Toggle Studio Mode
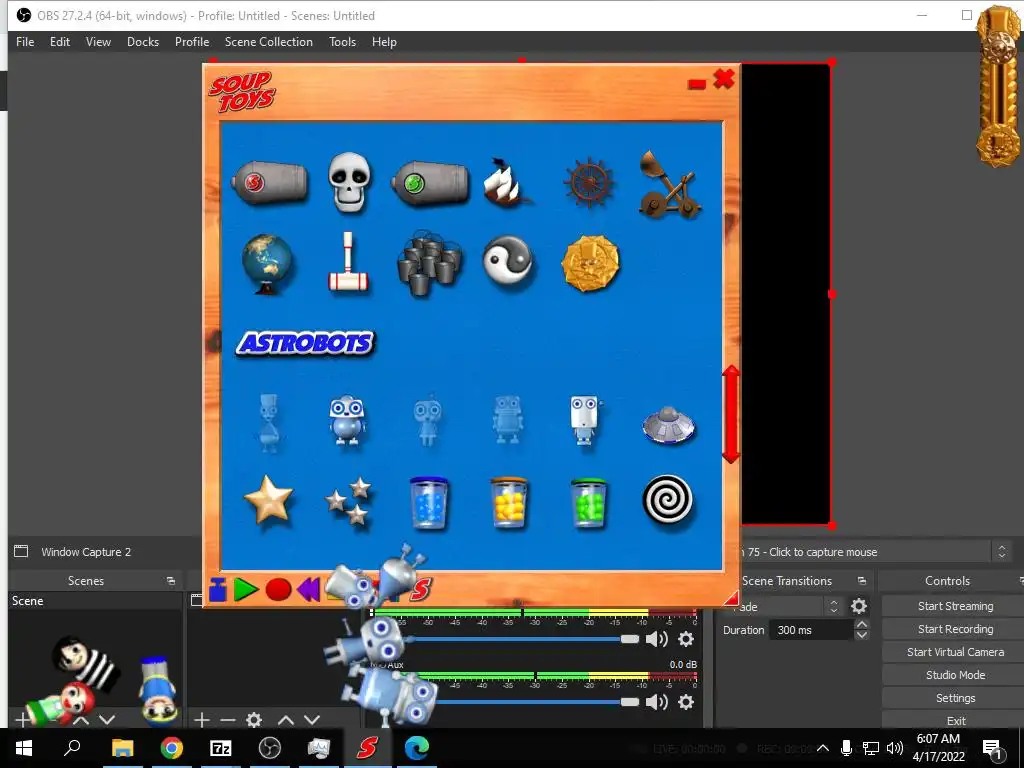1024x768 pixels. [x=955, y=675]
